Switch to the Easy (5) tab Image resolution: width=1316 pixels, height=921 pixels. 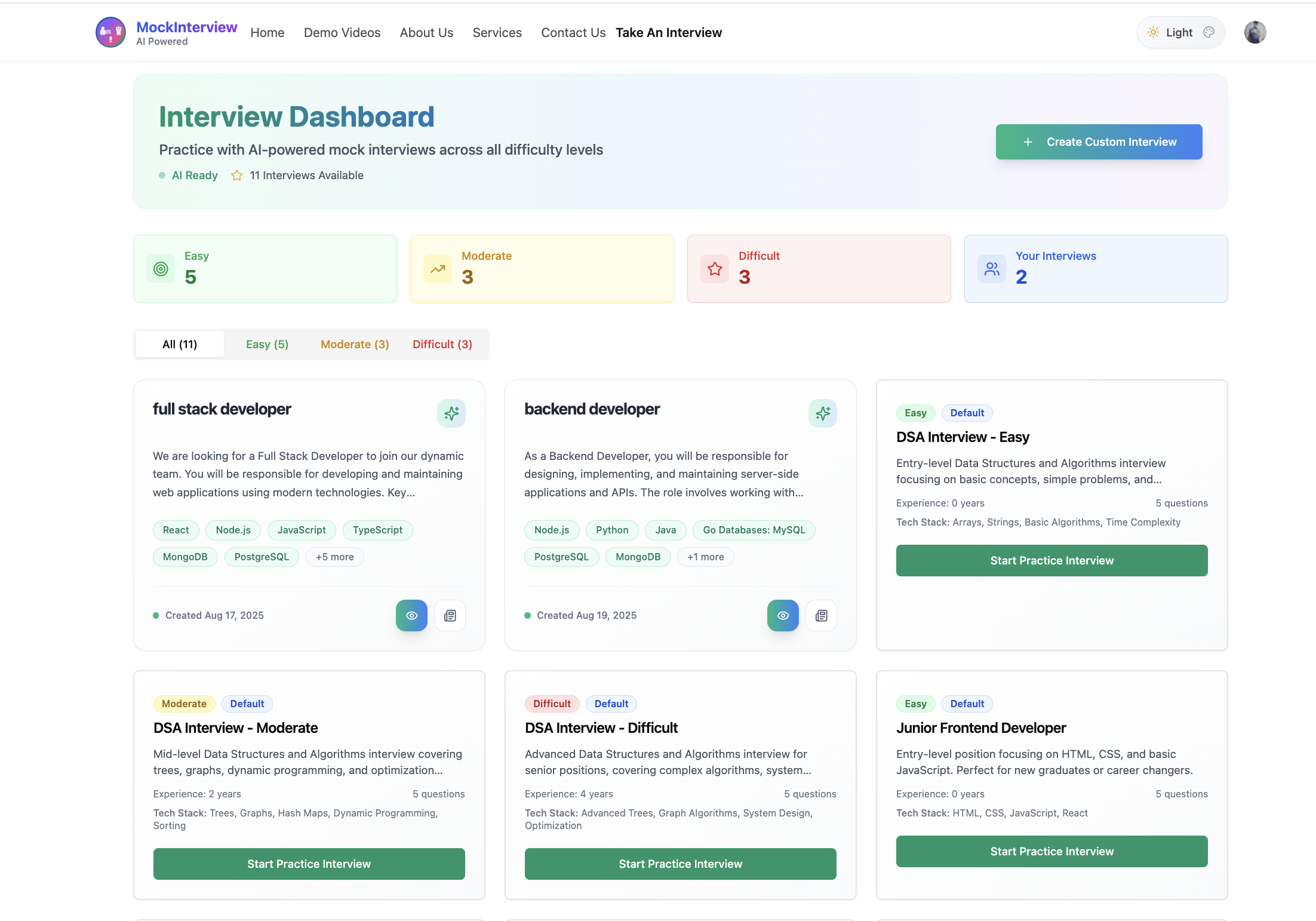[x=267, y=344]
